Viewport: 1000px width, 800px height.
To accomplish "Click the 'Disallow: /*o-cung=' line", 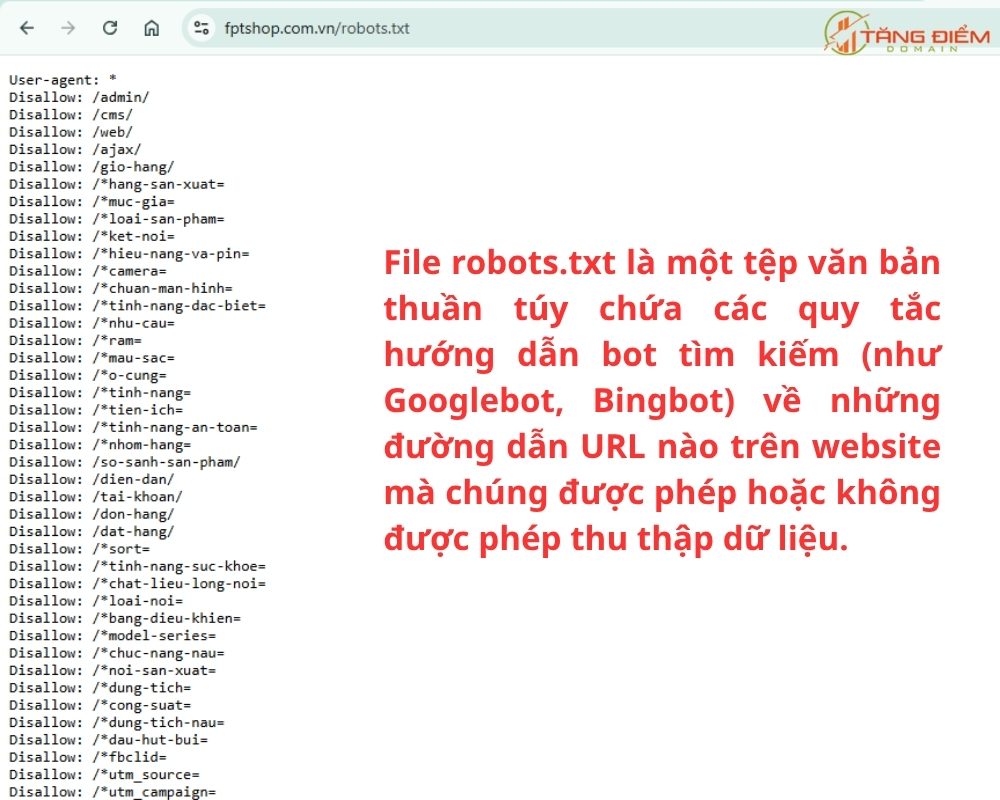I will click(x=87, y=374).
